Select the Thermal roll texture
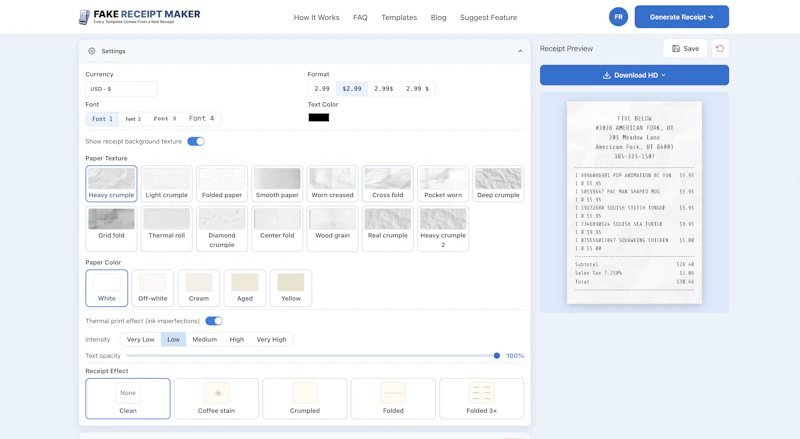This screenshot has height=439, width=800. pos(166,229)
